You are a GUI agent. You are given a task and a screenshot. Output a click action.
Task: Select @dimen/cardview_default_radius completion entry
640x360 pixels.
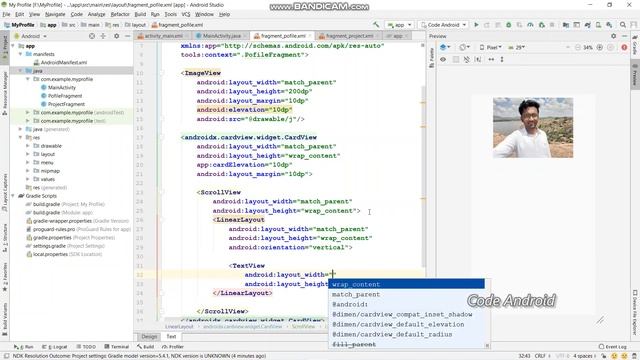(x=407, y=334)
